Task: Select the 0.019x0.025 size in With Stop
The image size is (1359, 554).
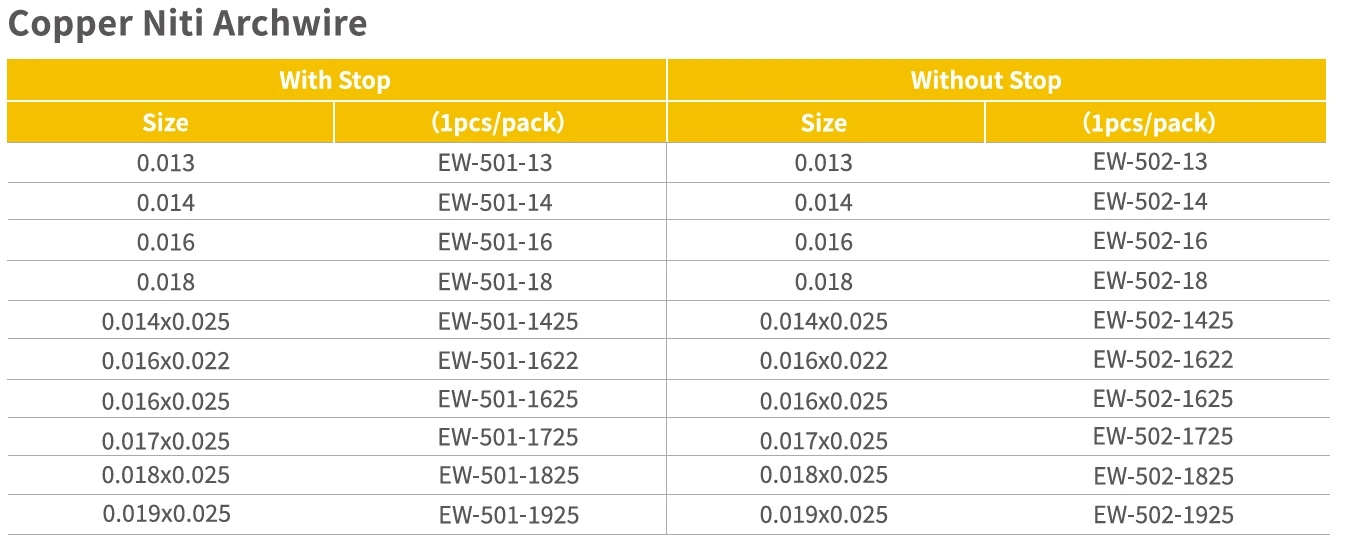Action: tap(166, 514)
